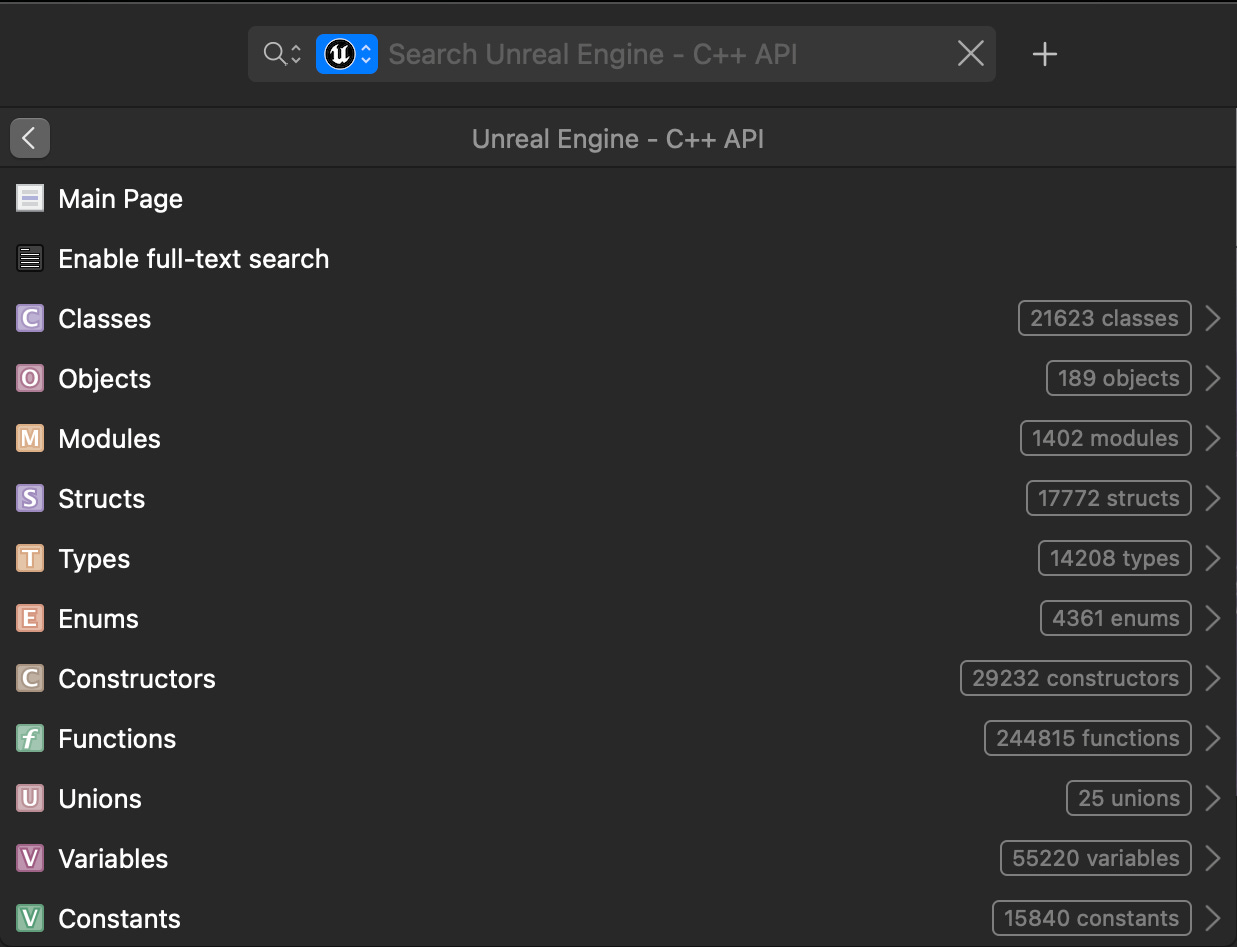Image resolution: width=1237 pixels, height=947 pixels.
Task: Click the 15840 constants badge
Action: 1092,919
